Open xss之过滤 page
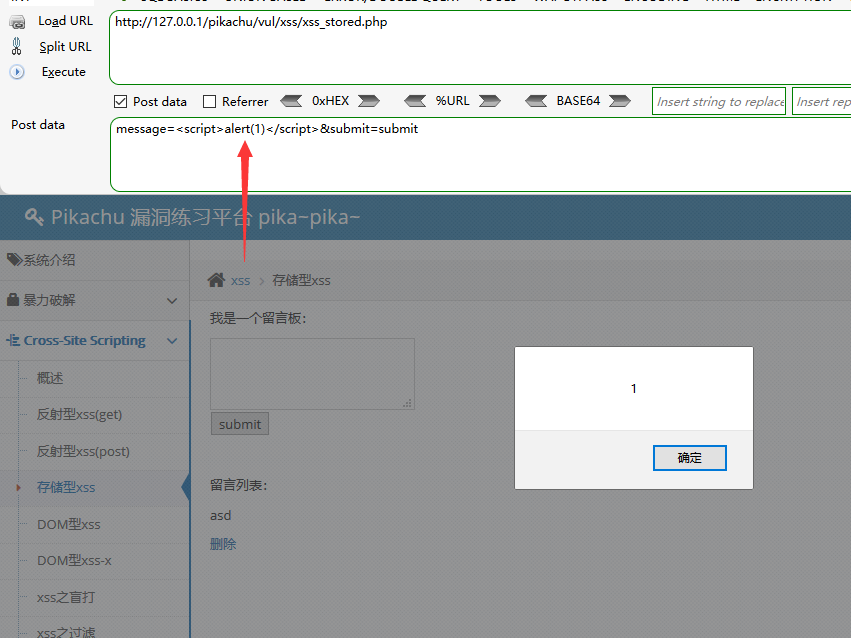 click(x=66, y=632)
